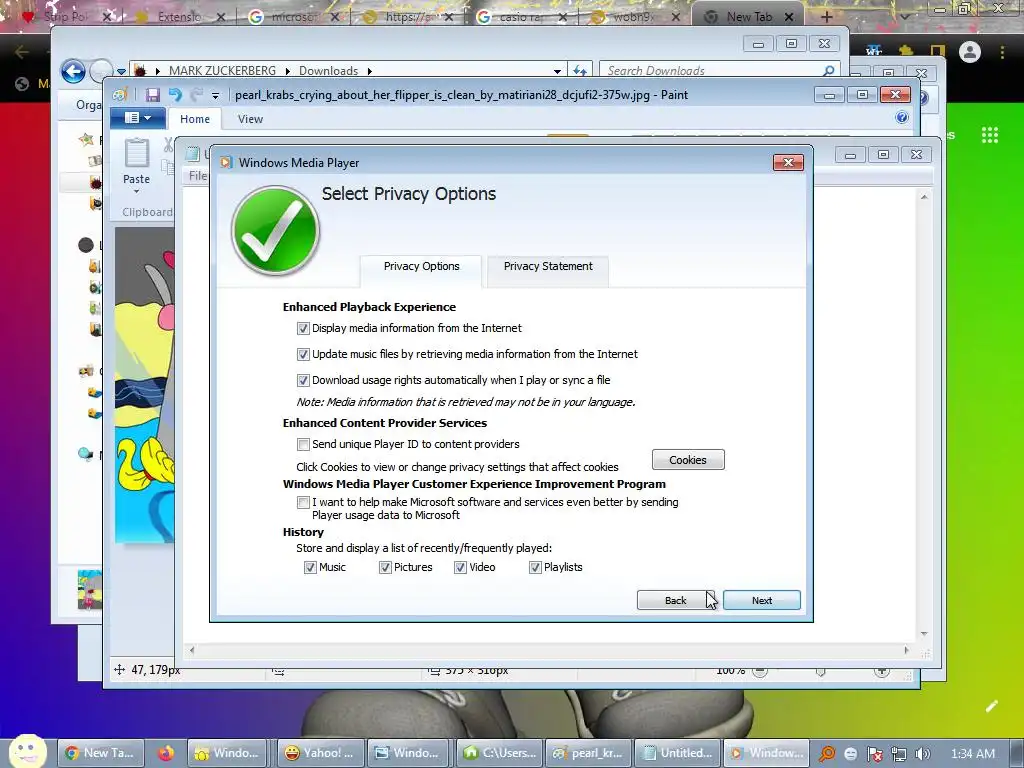Enable sending Player usage data to Microsoft
The height and width of the screenshot is (768, 1024).
[303, 503]
